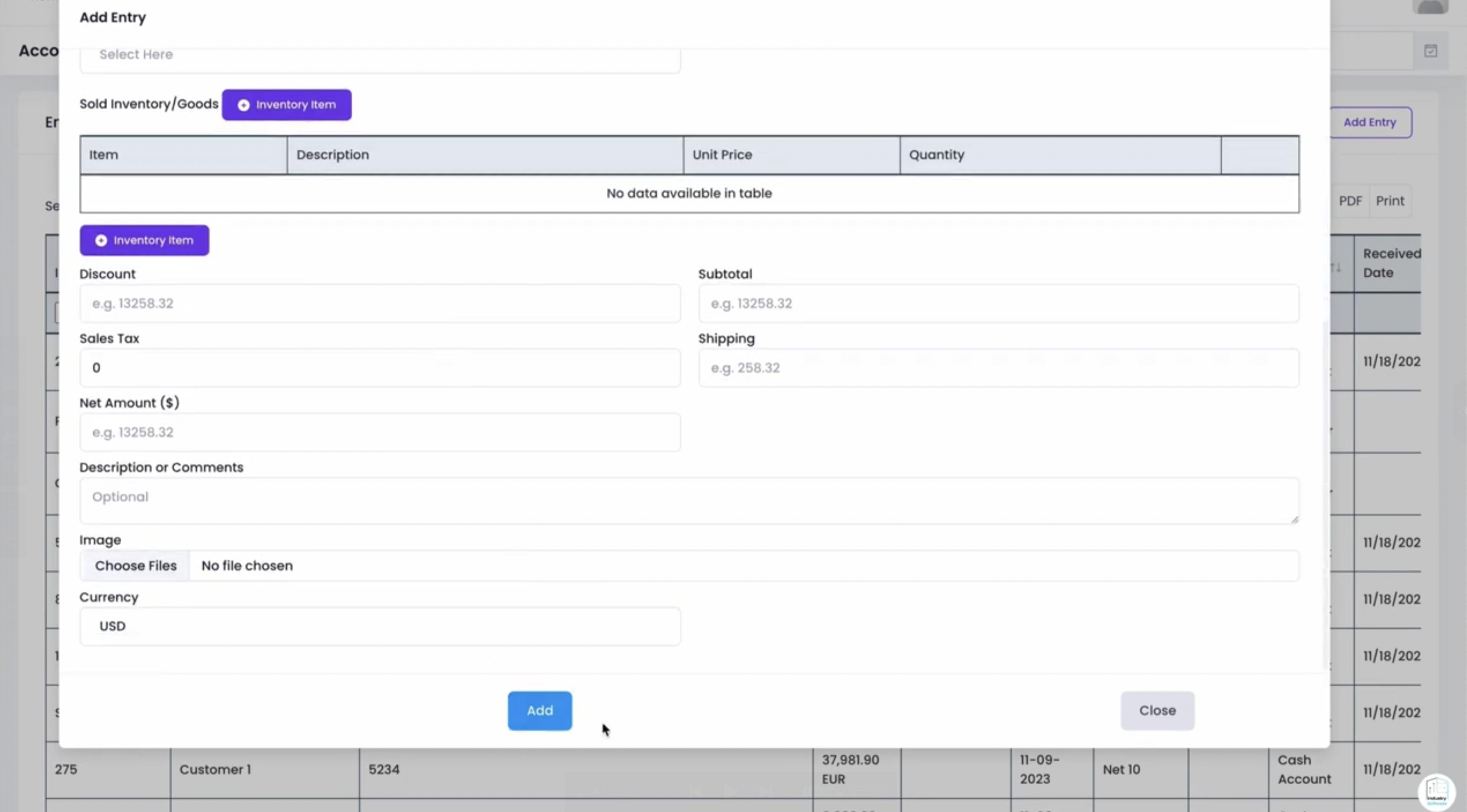Viewport: 1467px width, 812px height.
Task: Click into the Sales Tax field
Action: [380, 368]
